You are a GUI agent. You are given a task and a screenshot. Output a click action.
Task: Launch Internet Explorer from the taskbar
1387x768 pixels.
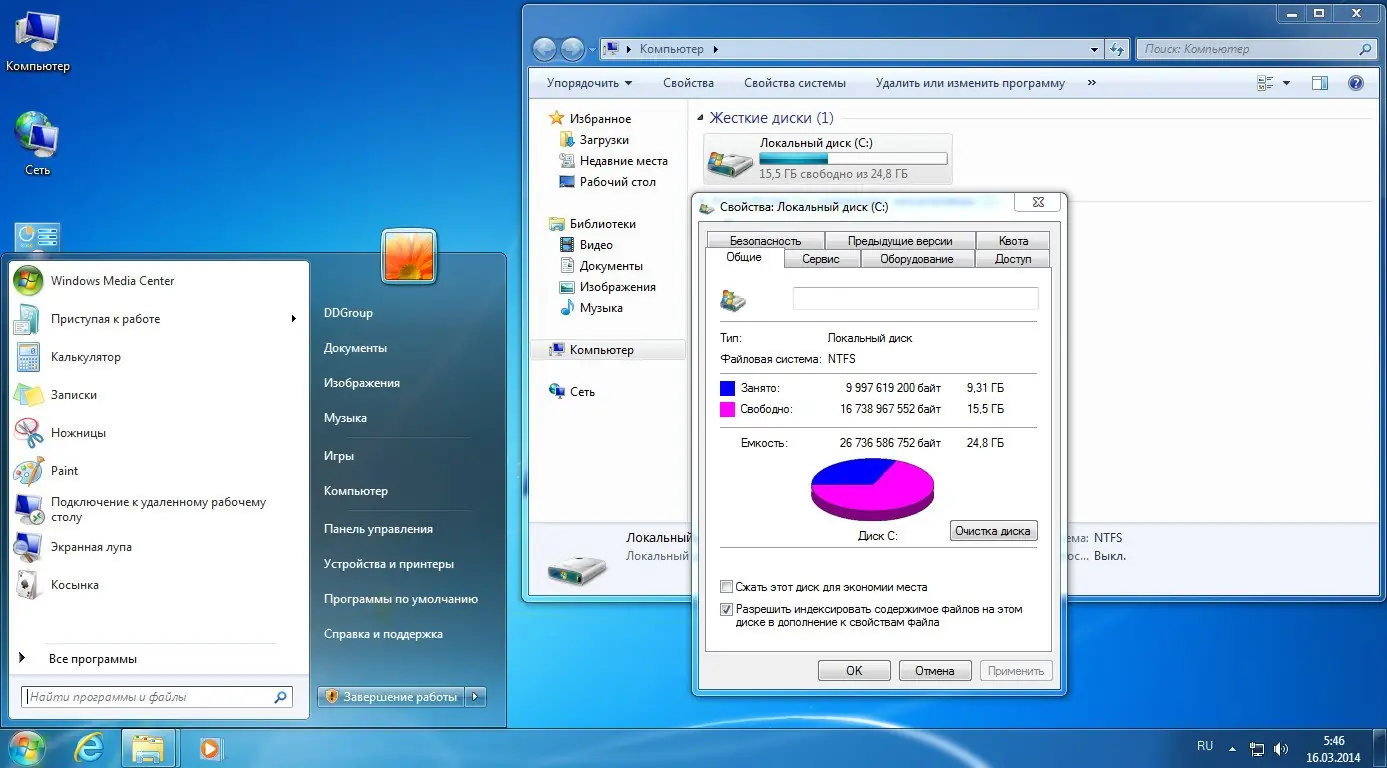tap(90, 747)
